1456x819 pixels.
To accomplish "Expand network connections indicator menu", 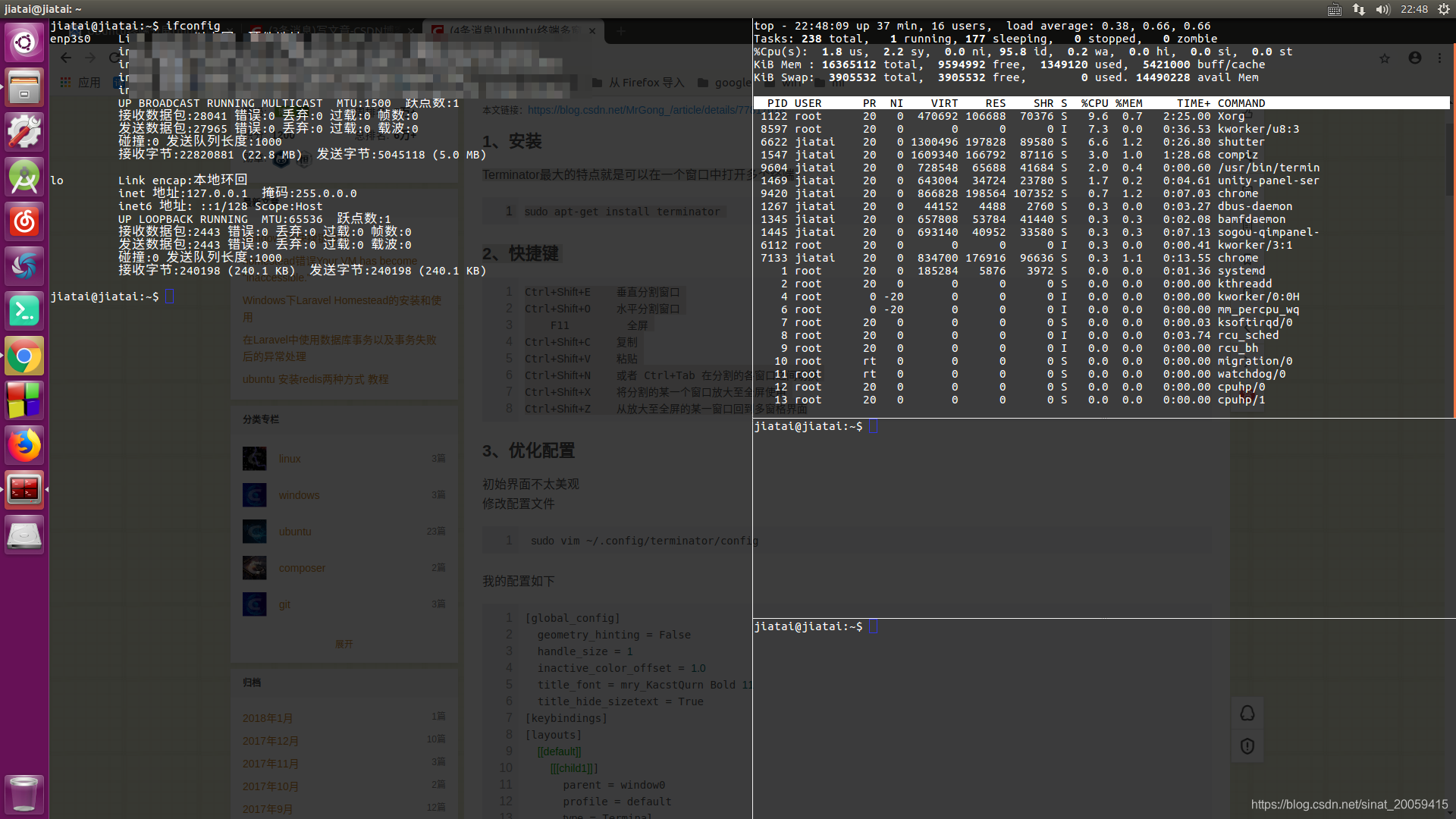I will pos(1359,9).
